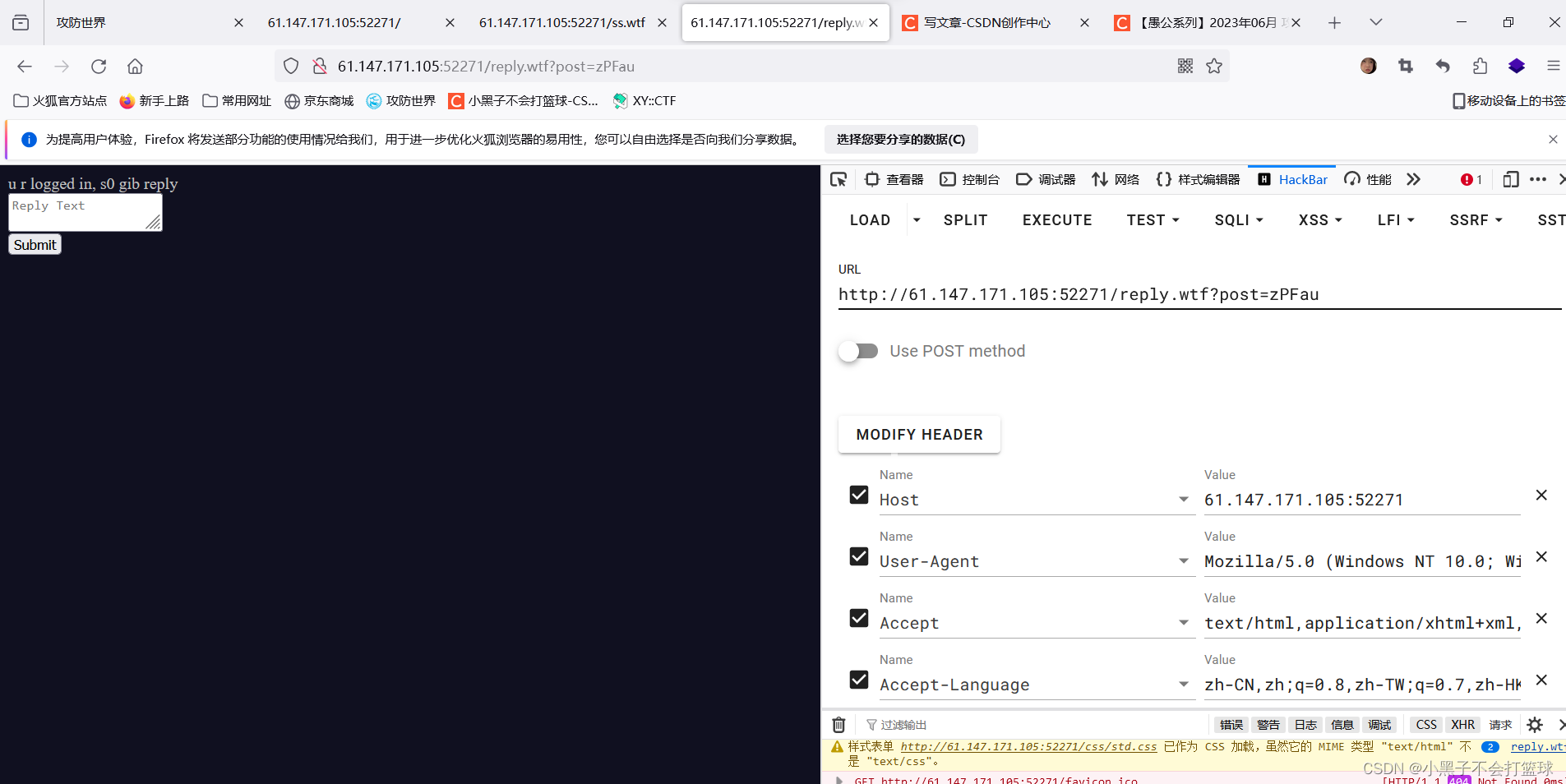Open the User-Agent name dropdown
This screenshot has height=784, width=1566.
point(1184,560)
